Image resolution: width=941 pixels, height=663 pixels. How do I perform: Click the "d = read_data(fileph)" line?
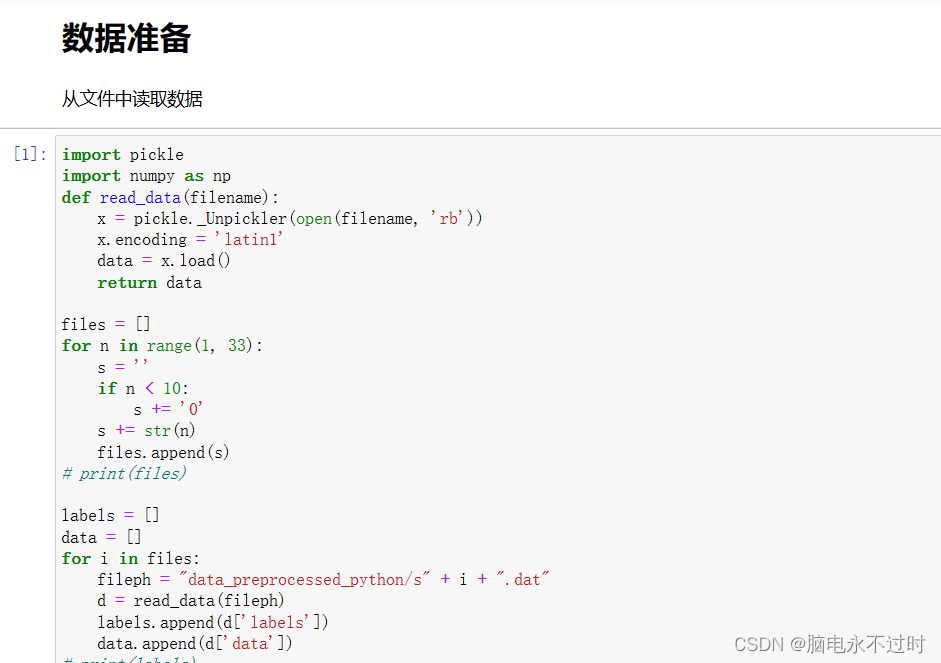[190, 601]
